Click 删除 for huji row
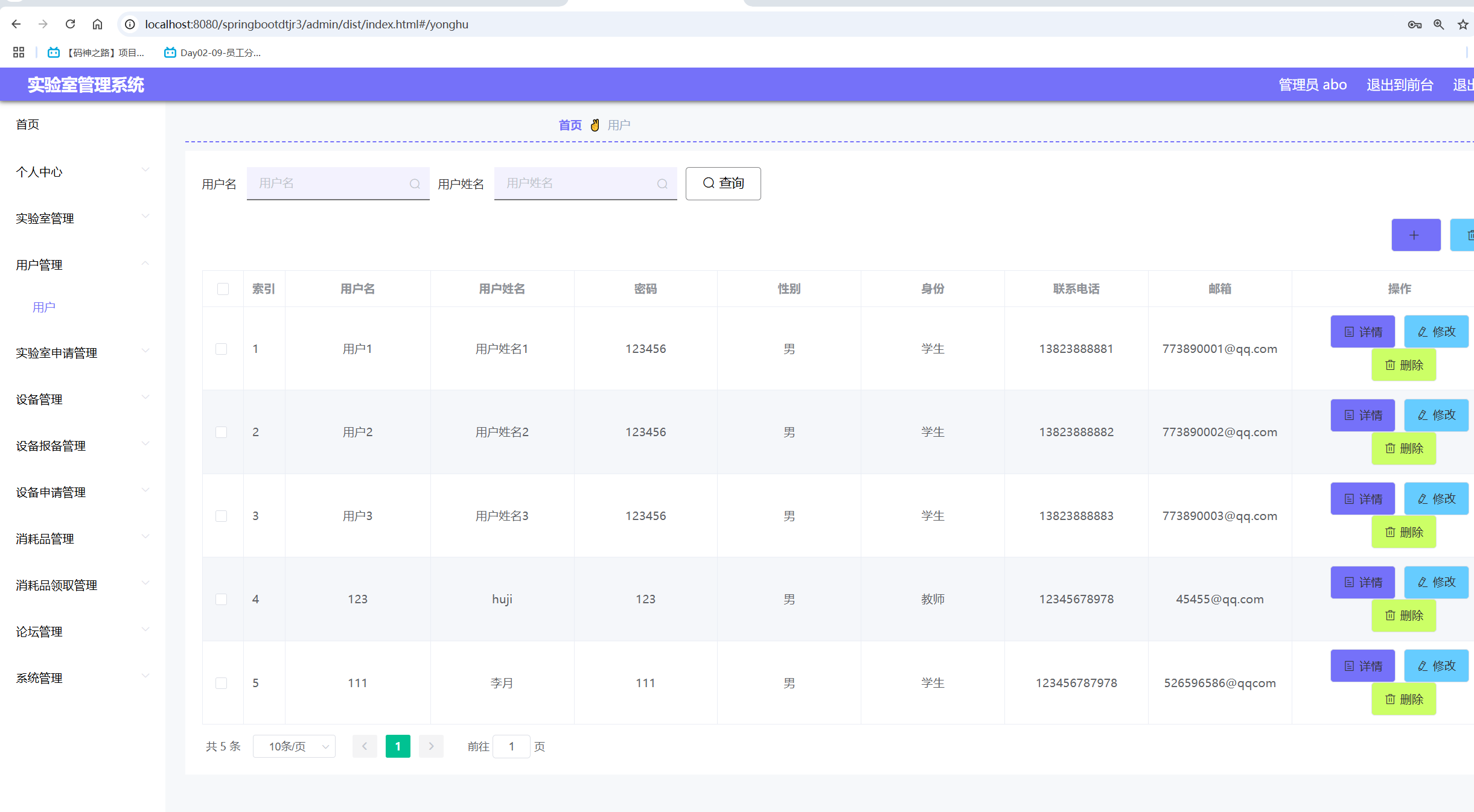The height and width of the screenshot is (812, 1474). [1403, 615]
